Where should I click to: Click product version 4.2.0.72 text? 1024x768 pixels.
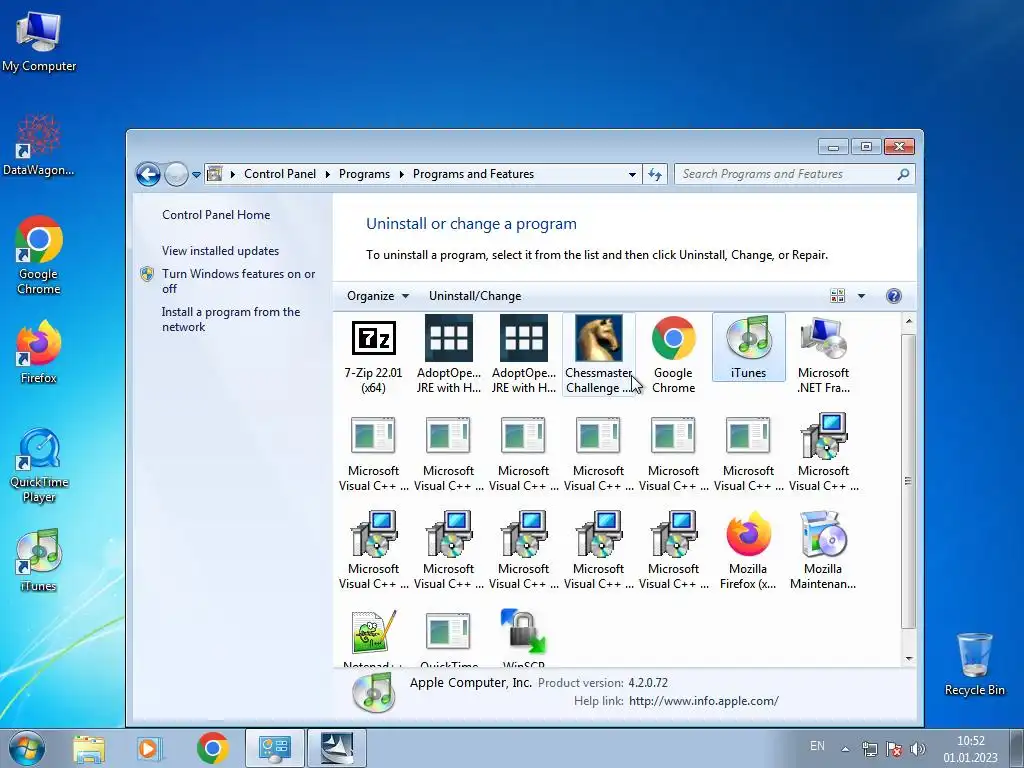point(648,683)
